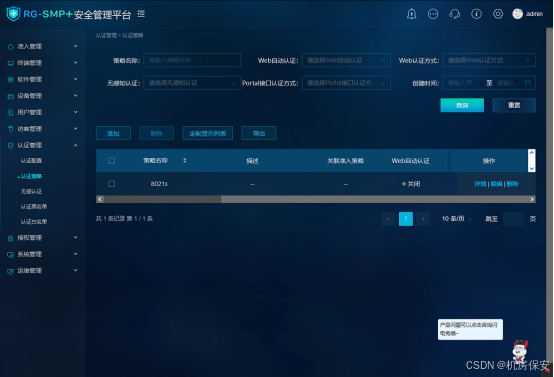Click the 准入管理 sidebar icon
Viewport: 554px width, 377px height.
11,47
